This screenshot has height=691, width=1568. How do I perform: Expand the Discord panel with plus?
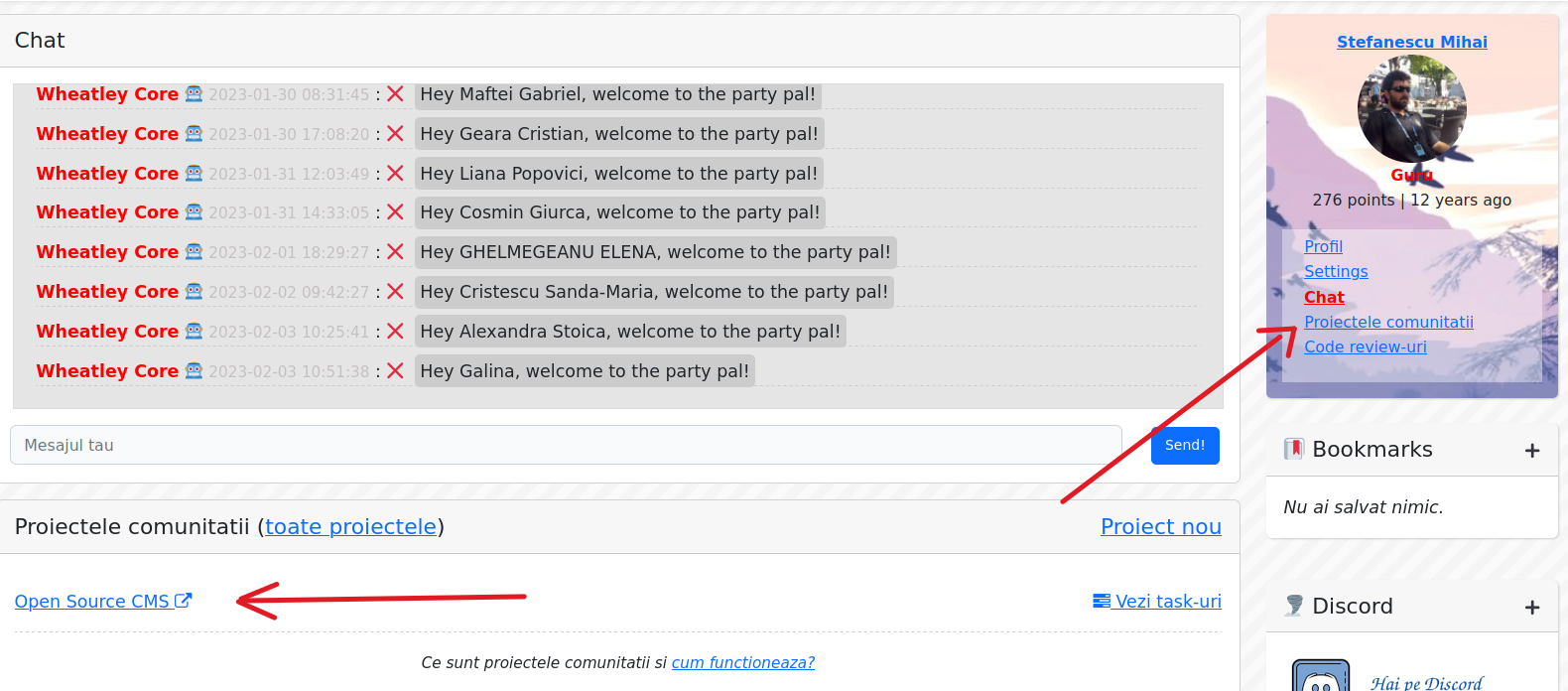pyautogui.click(x=1532, y=608)
